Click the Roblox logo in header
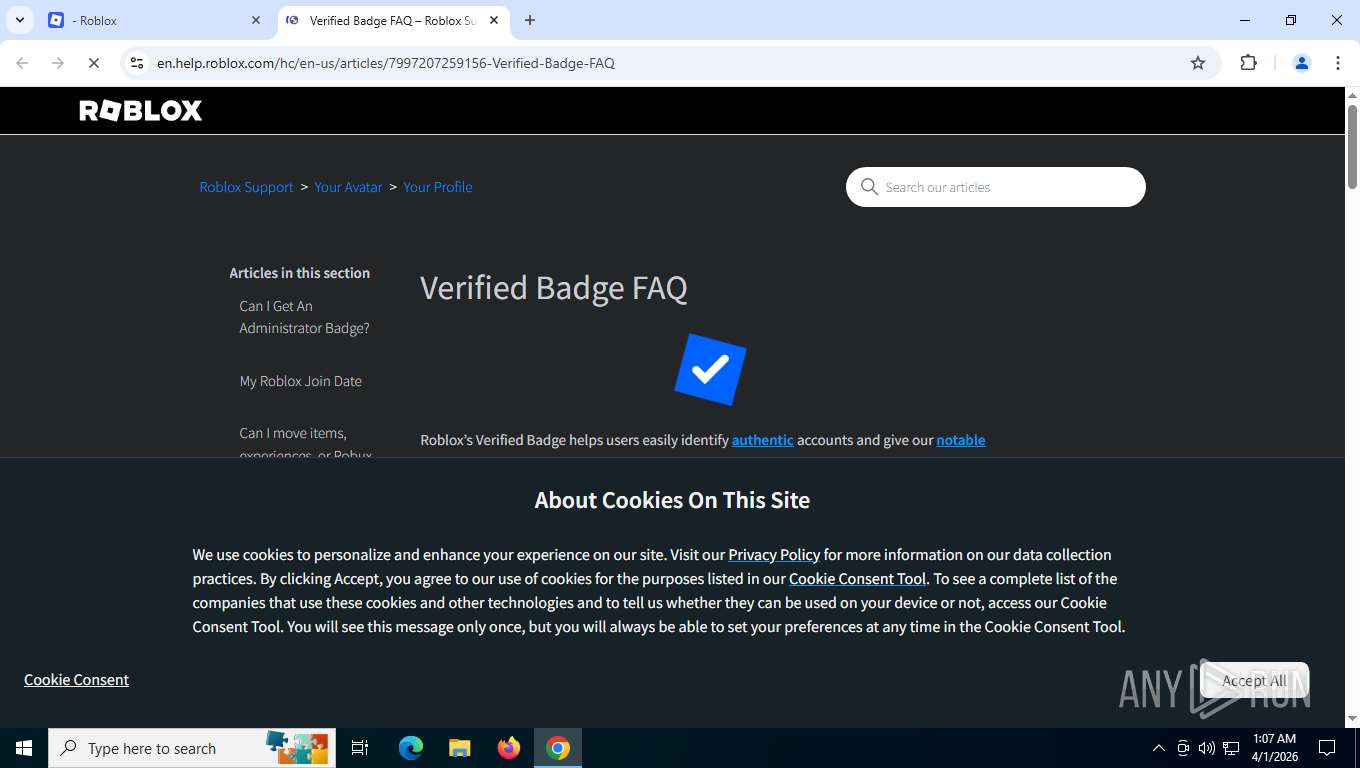 click(x=141, y=111)
